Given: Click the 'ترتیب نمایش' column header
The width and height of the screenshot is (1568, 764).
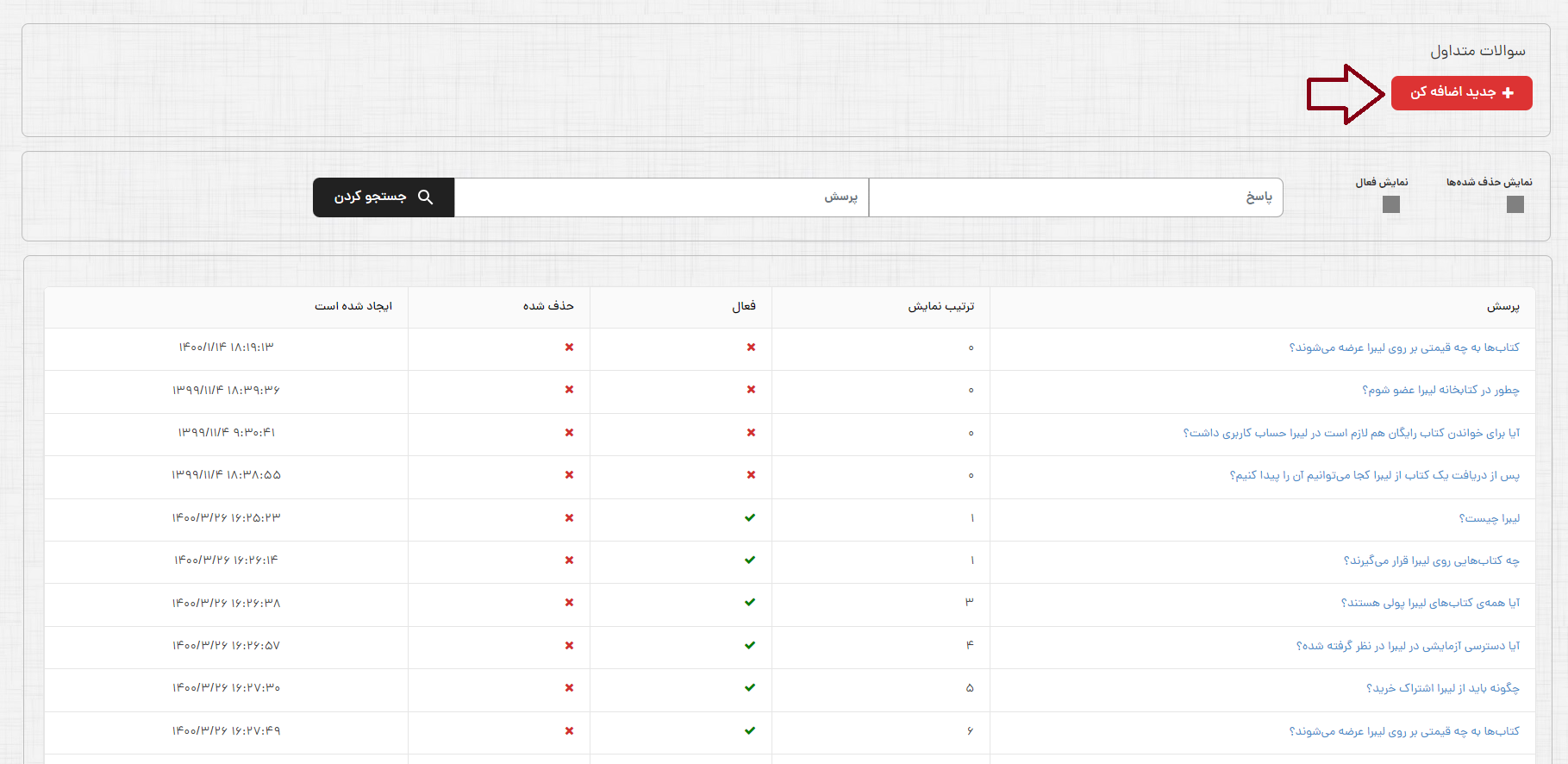Looking at the screenshot, I should coord(940,306).
